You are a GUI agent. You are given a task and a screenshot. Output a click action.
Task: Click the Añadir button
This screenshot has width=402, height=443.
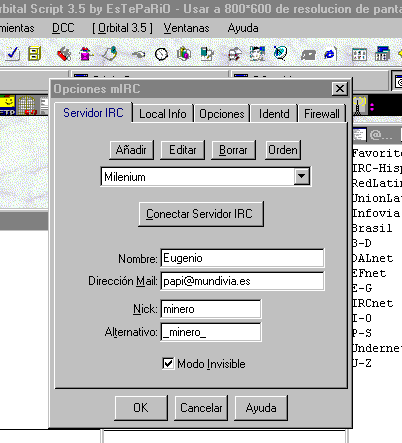click(131, 150)
